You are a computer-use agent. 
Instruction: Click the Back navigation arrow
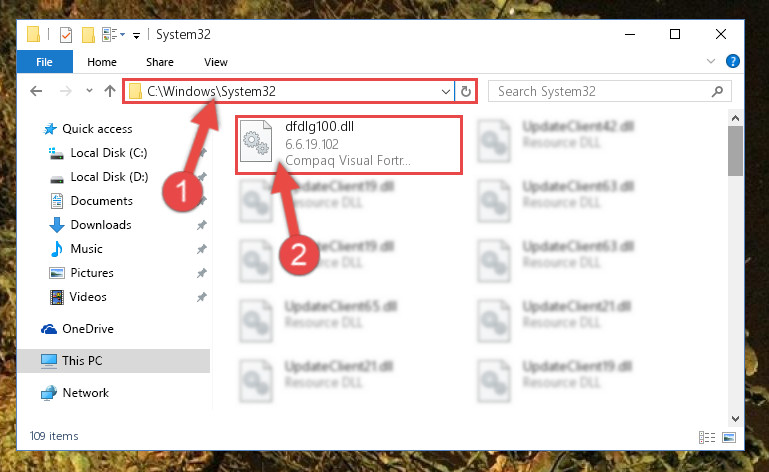point(36,91)
